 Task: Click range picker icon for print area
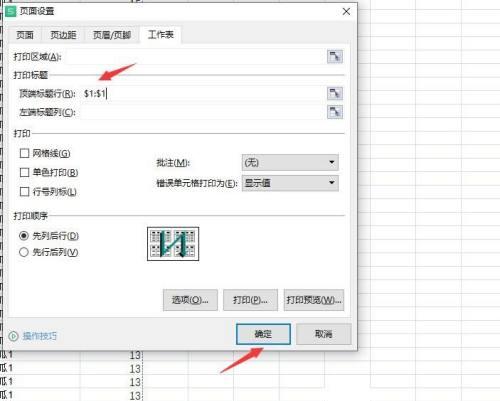point(335,57)
